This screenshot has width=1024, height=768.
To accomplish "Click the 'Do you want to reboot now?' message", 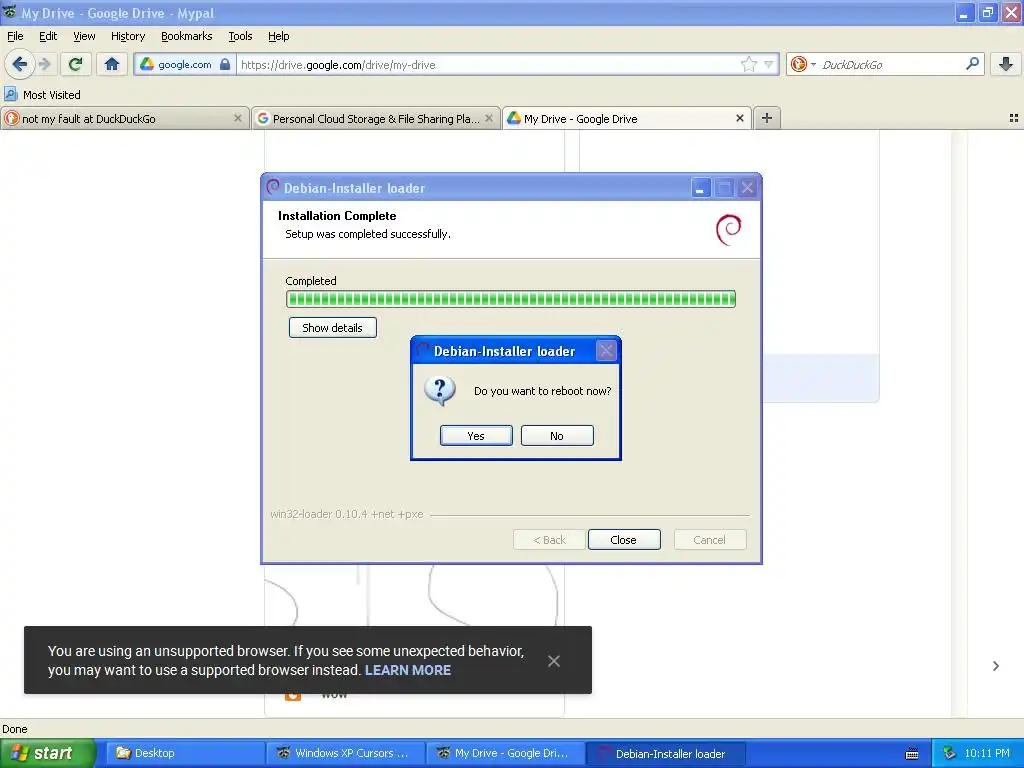I will [x=543, y=391].
